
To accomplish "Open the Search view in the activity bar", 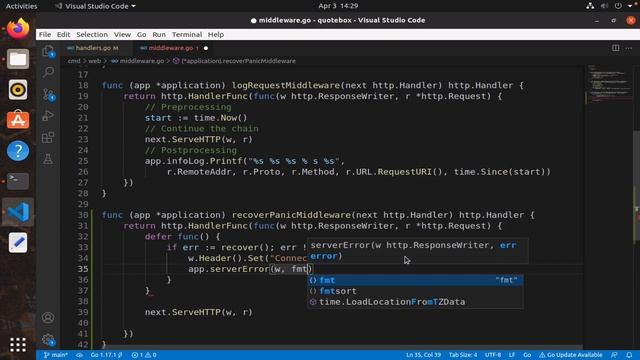I will pos(48,72).
